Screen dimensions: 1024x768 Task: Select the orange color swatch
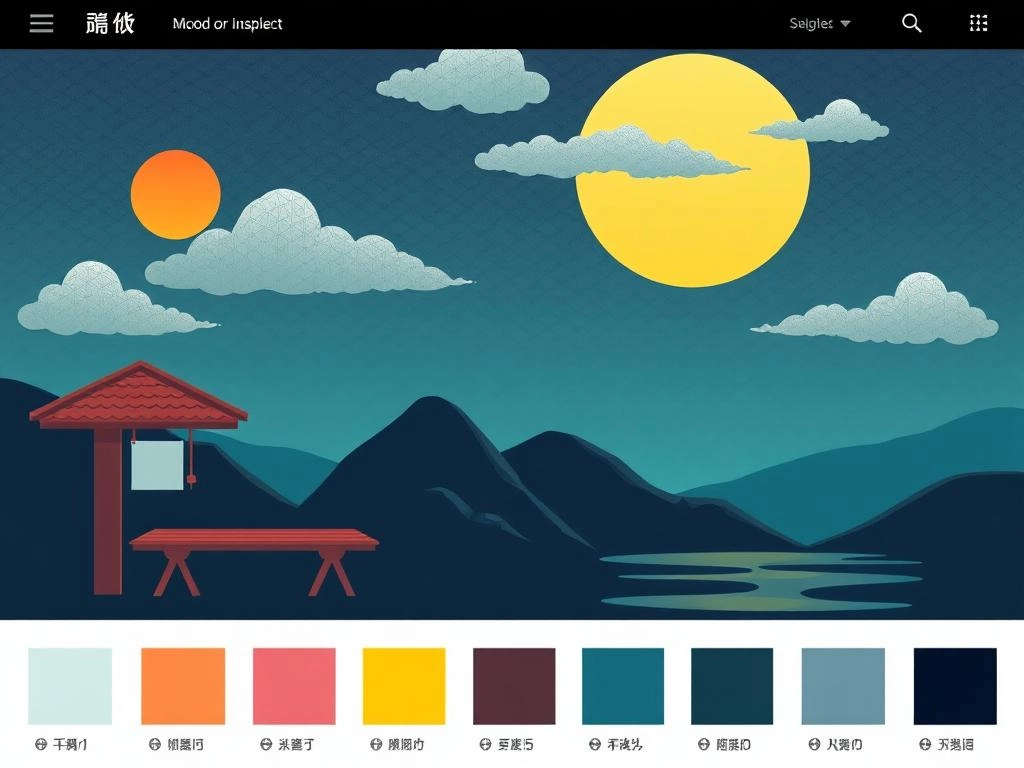[x=183, y=686]
